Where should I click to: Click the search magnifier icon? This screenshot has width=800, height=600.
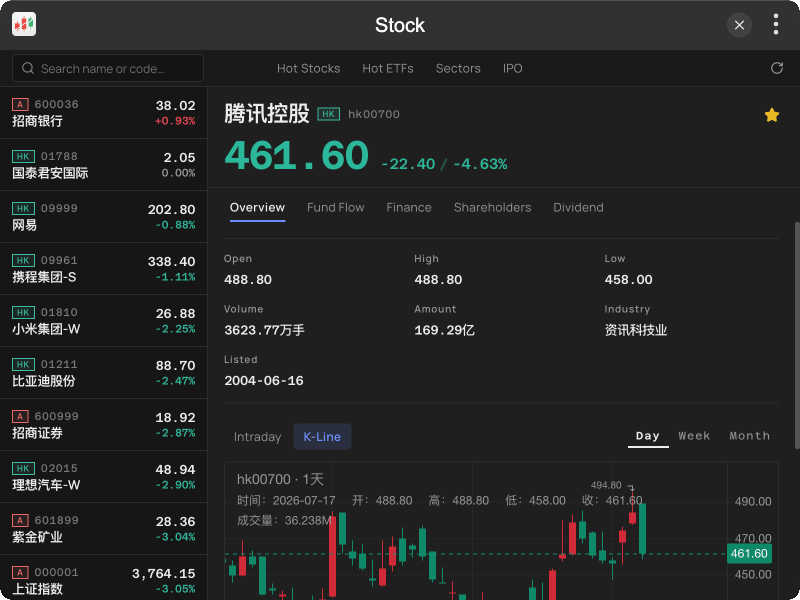click(x=28, y=68)
